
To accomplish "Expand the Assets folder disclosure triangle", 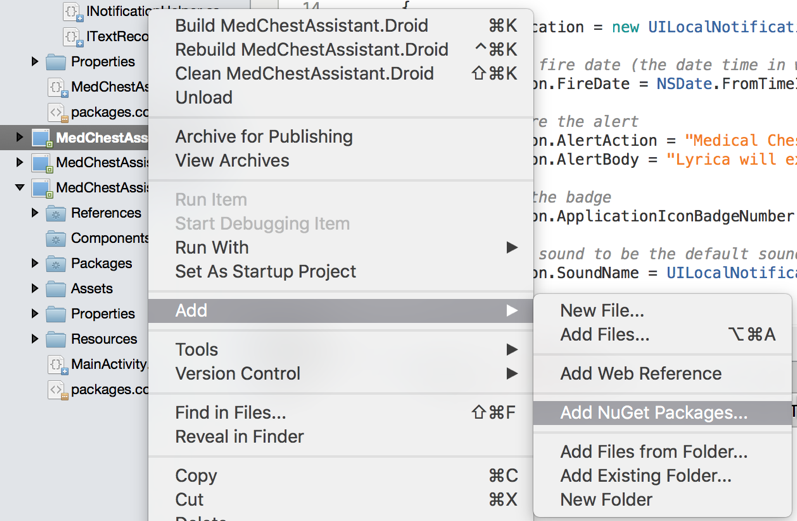I will 35,288.
